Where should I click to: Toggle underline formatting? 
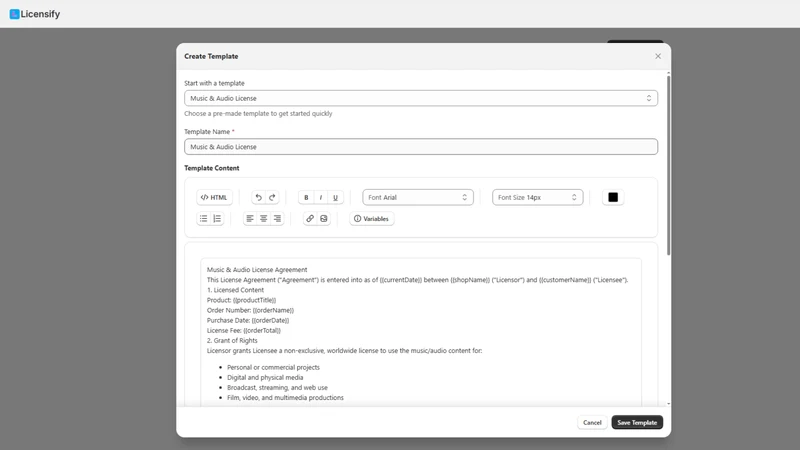click(x=335, y=197)
